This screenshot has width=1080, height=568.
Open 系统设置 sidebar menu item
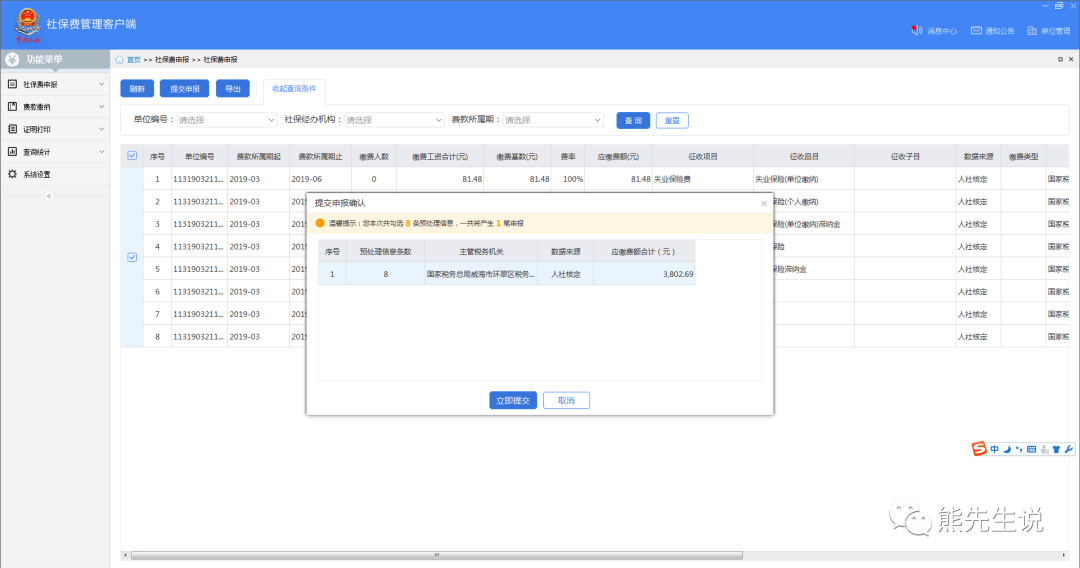(x=55, y=174)
